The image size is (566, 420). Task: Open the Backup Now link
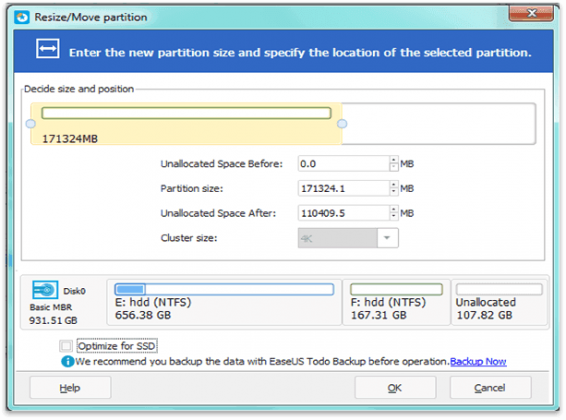pyautogui.click(x=478, y=361)
